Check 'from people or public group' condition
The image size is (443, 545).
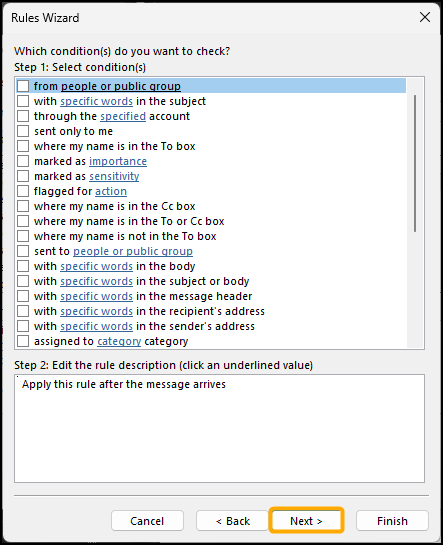23,86
